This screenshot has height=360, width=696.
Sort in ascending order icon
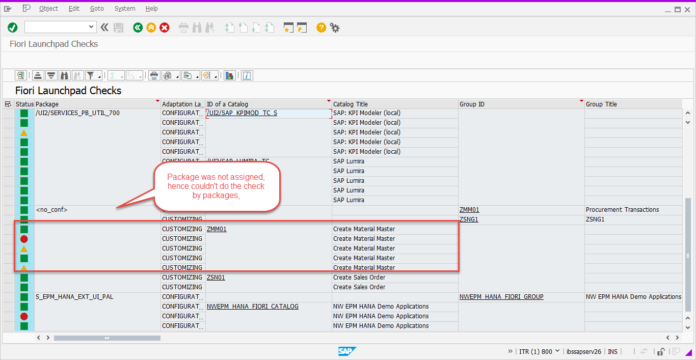[38, 75]
